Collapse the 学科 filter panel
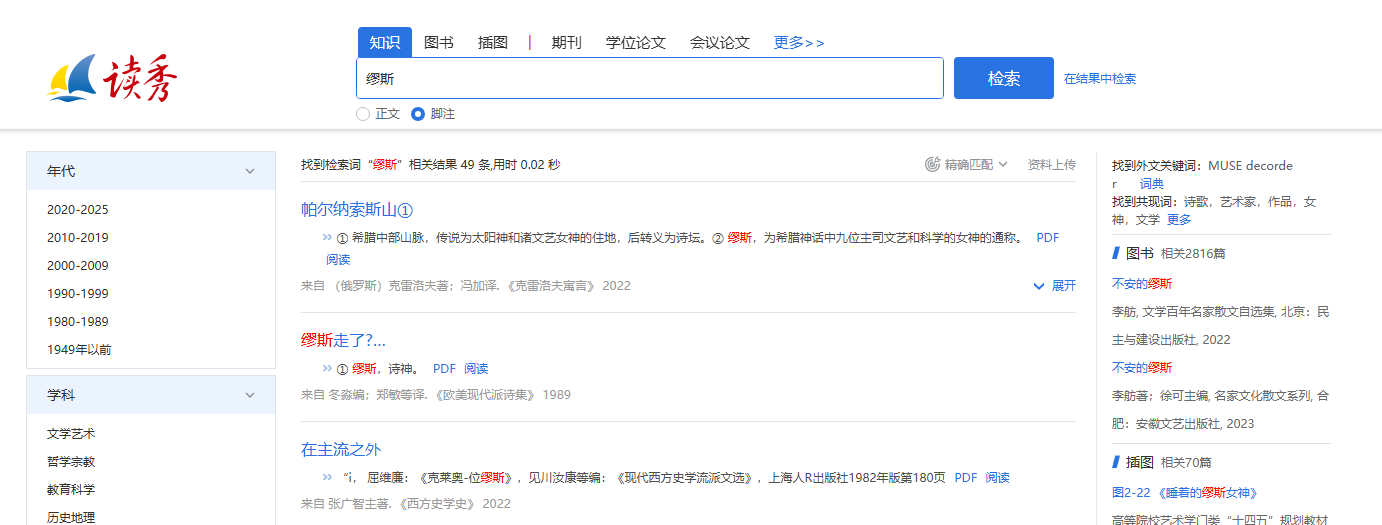Viewport: 1382px width, 525px height. pos(250,395)
